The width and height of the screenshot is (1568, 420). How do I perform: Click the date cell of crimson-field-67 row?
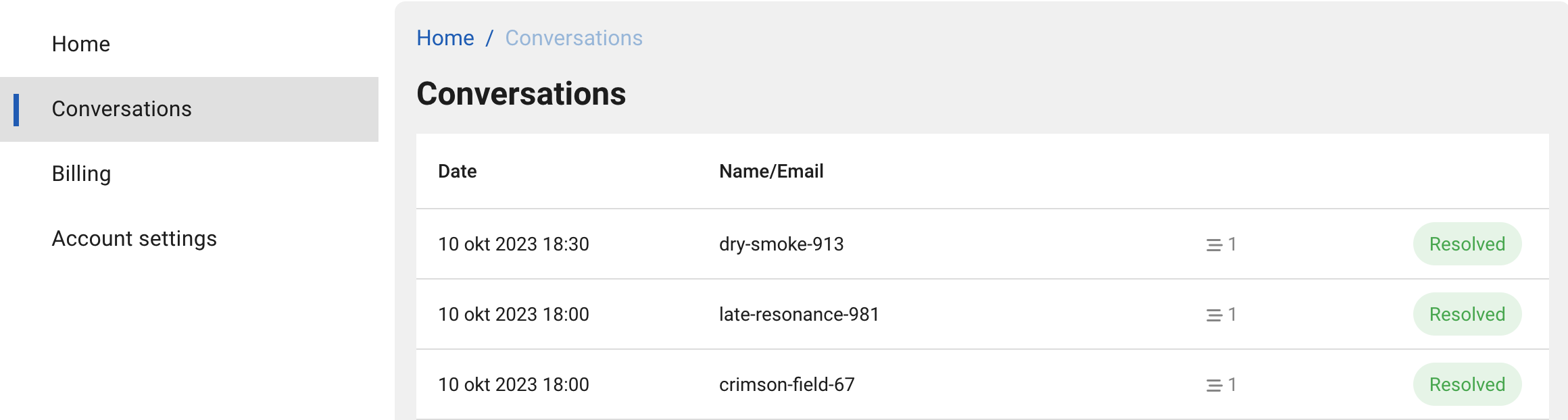[x=514, y=384]
